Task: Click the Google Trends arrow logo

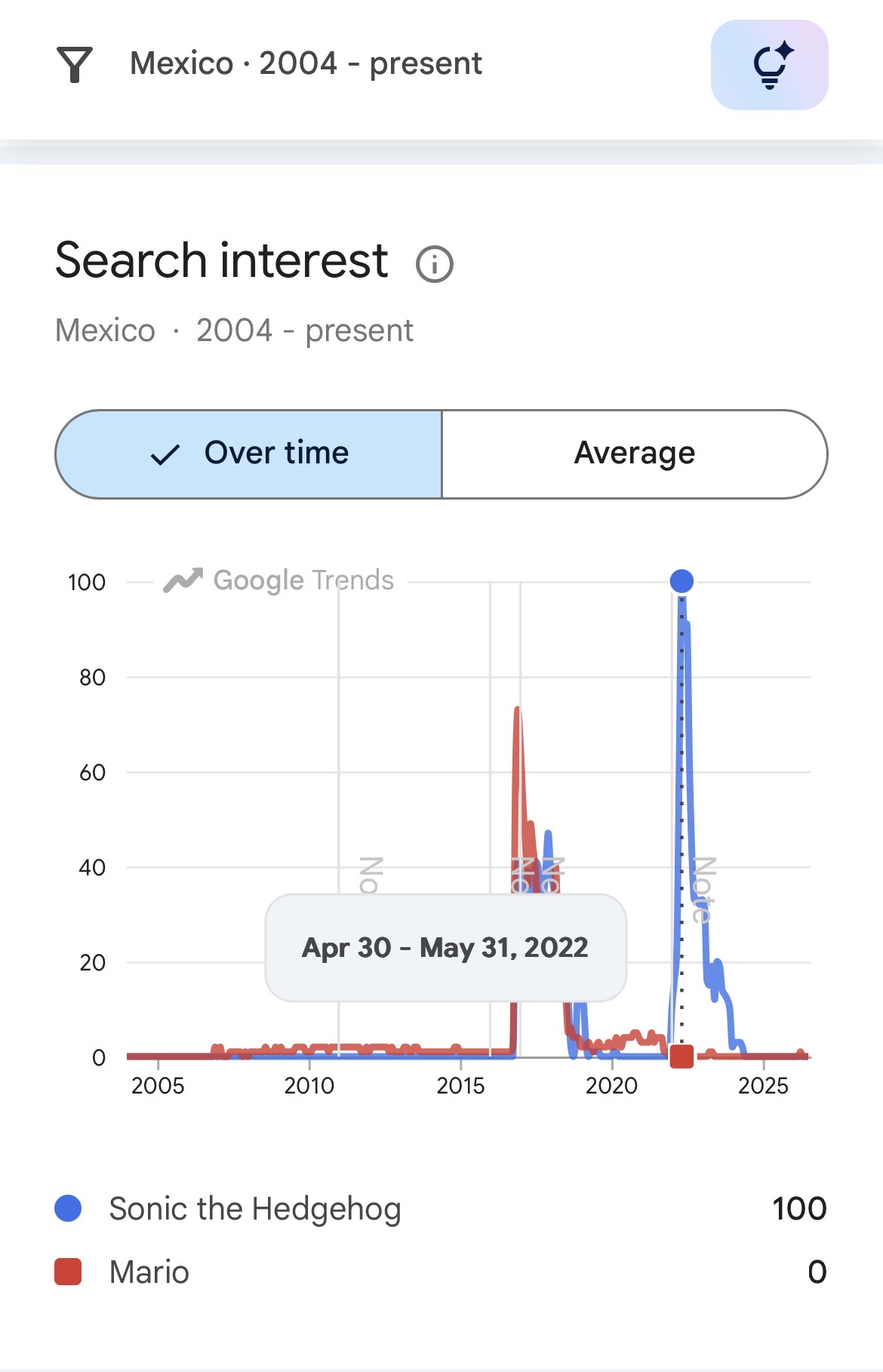Action: (x=183, y=580)
